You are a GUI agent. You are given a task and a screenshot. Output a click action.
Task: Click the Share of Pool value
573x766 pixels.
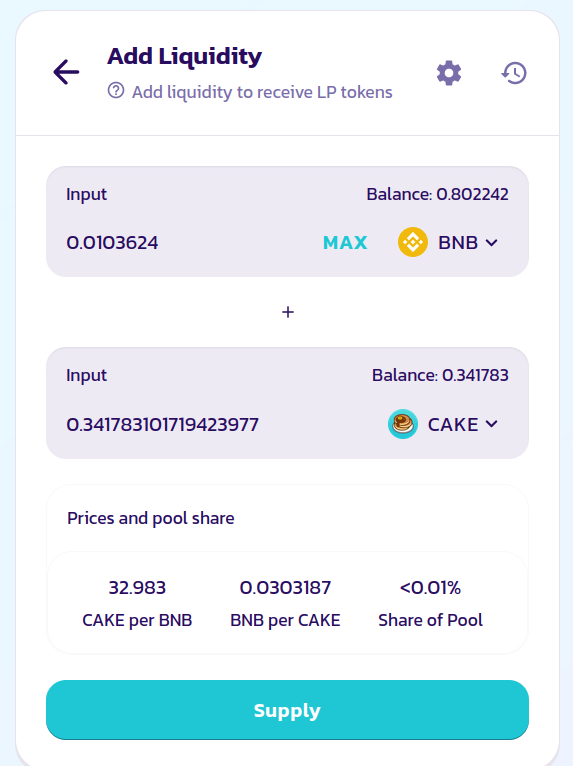click(x=430, y=588)
